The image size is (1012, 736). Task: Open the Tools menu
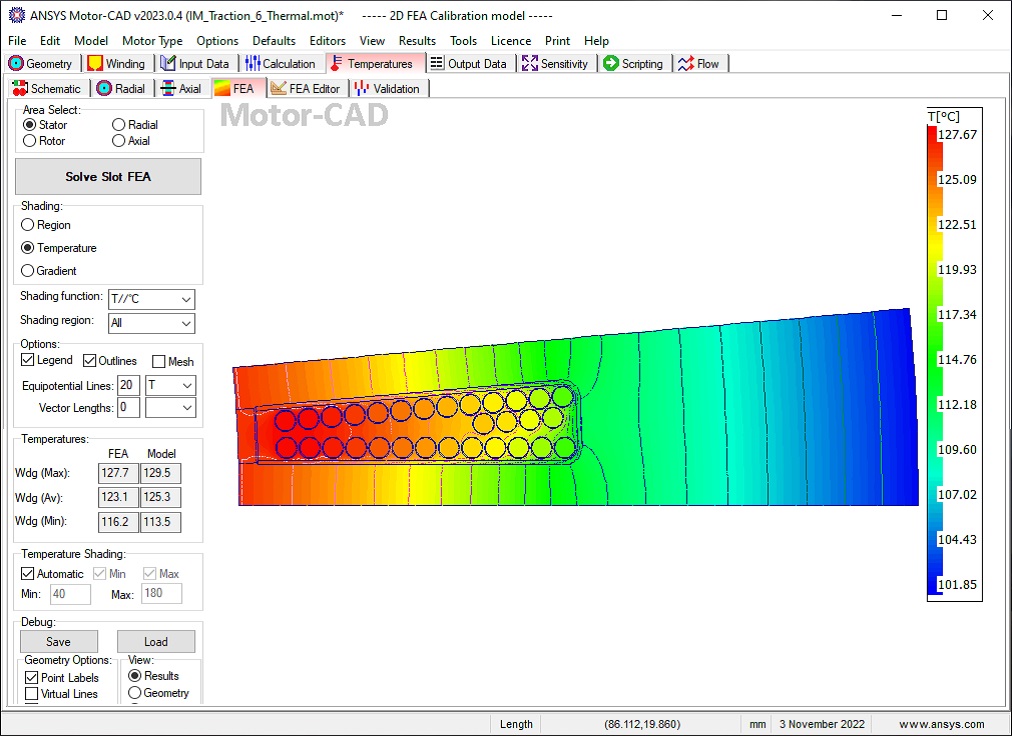click(x=463, y=41)
